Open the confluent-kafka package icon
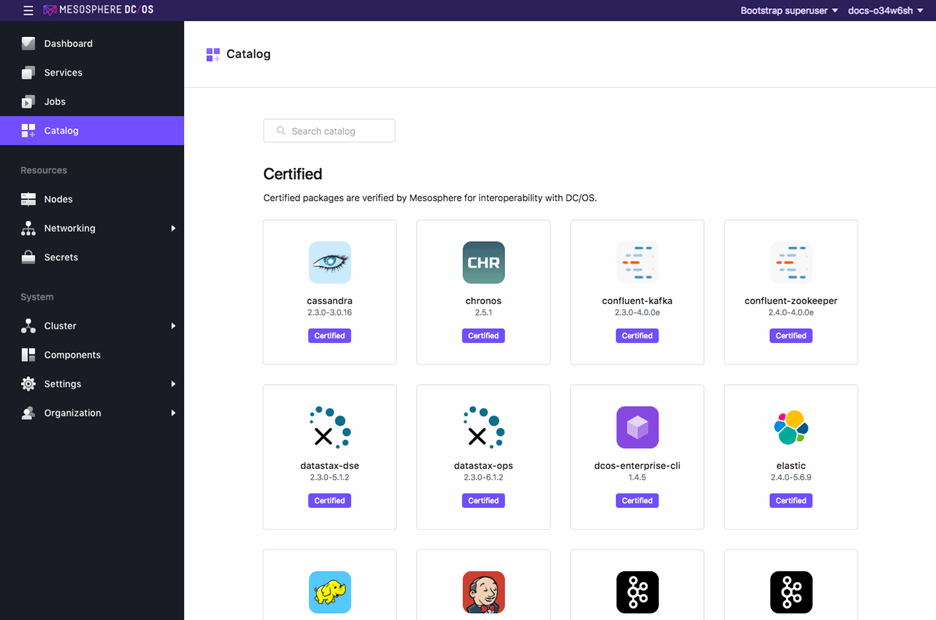936x620 pixels. click(x=637, y=263)
